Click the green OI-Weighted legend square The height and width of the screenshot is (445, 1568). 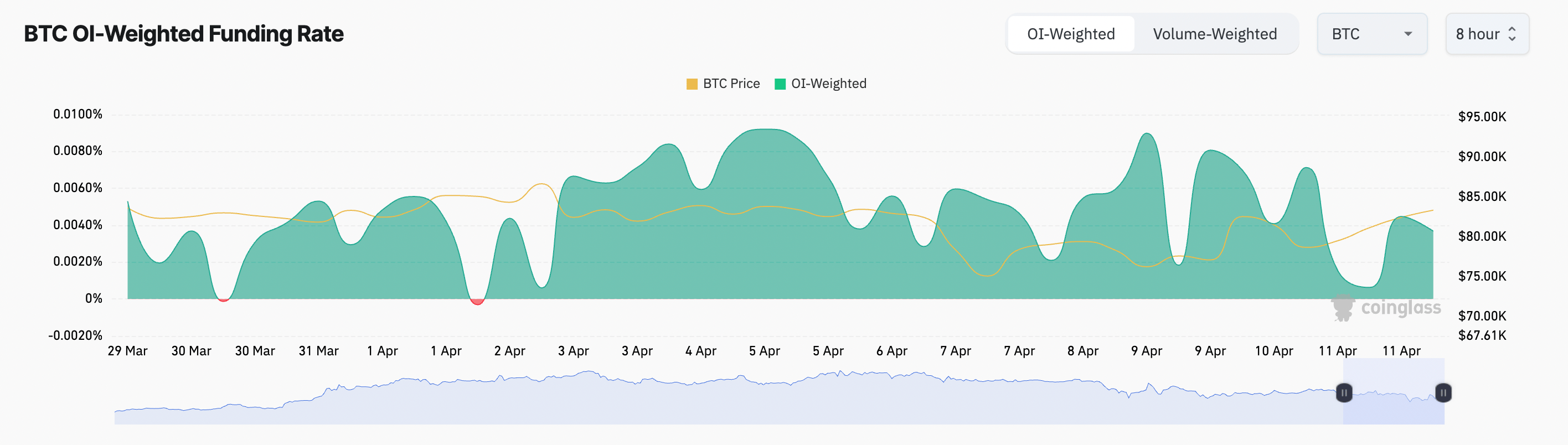coord(780,84)
